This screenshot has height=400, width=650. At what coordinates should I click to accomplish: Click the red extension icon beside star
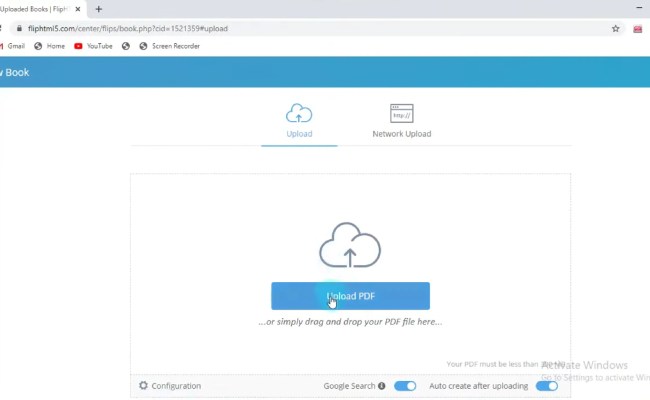tap(638, 29)
